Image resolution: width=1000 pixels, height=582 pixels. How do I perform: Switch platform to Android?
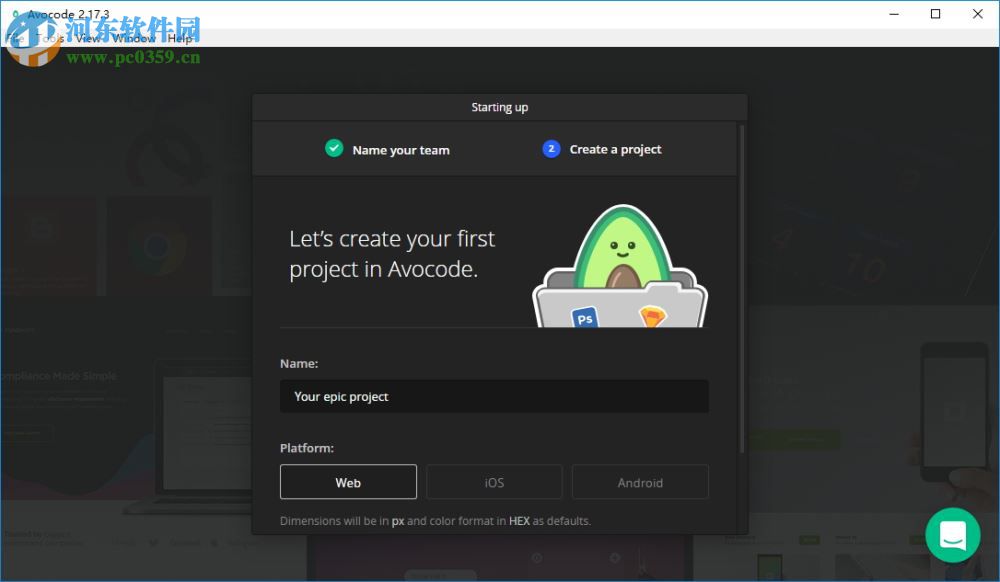click(x=640, y=482)
